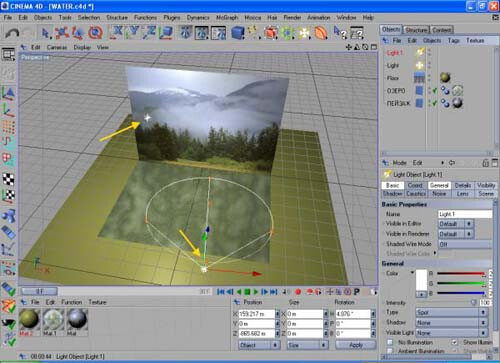Click the Position X input field
The image size is (500, 363).
tap(257, 314)
